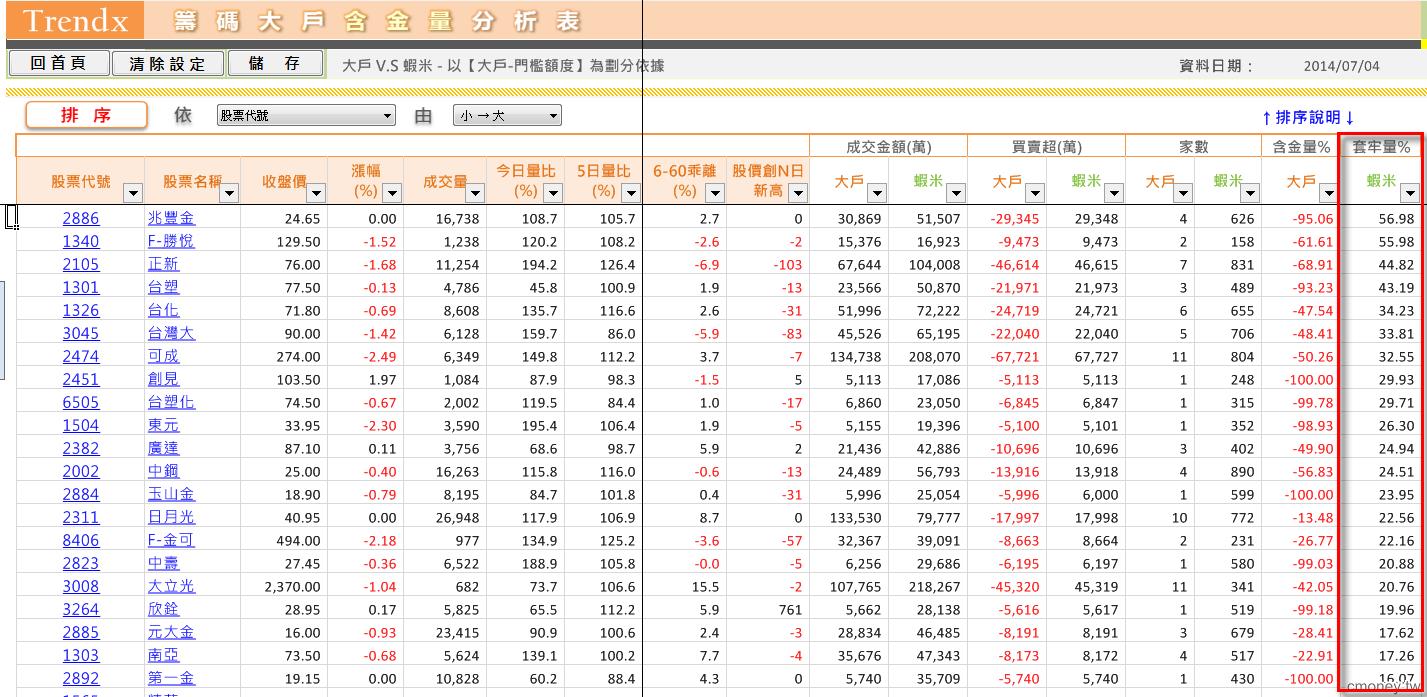Open filter arrow for 收盤價 column
Screen dimensions: 1427x697
coord(316,193)
